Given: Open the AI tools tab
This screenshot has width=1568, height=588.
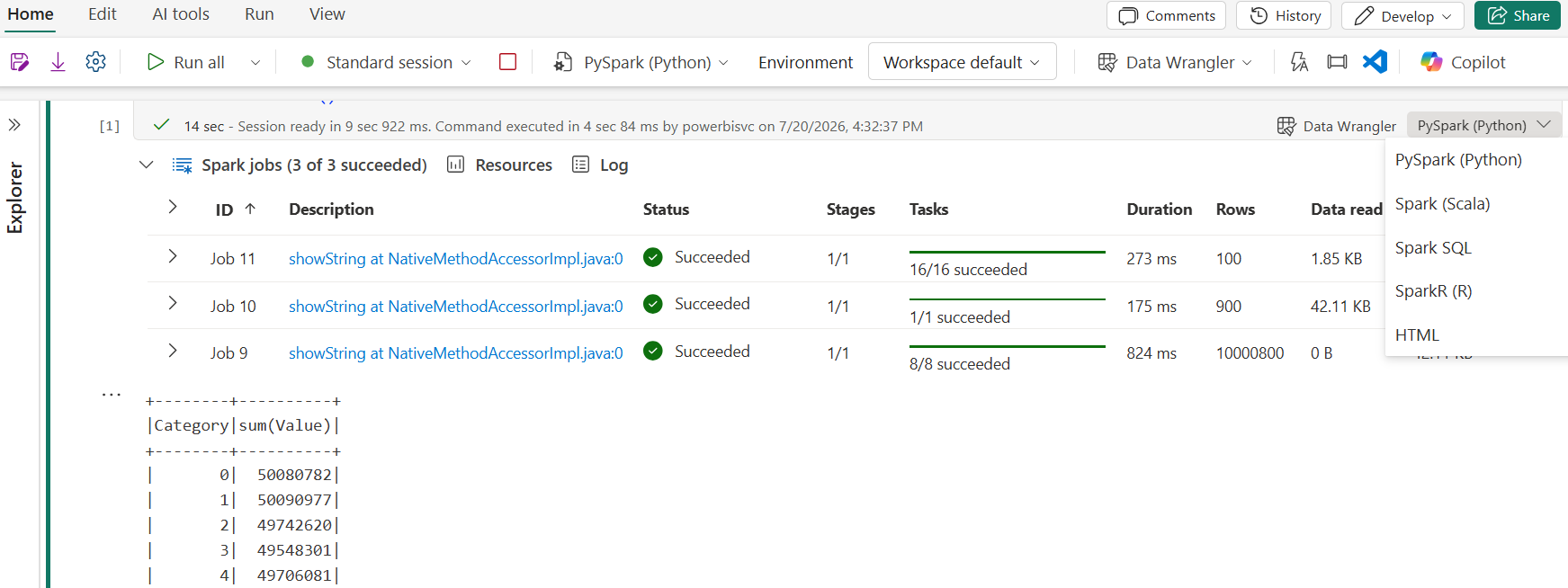Looking at the screenshot, I should (181, 14).
